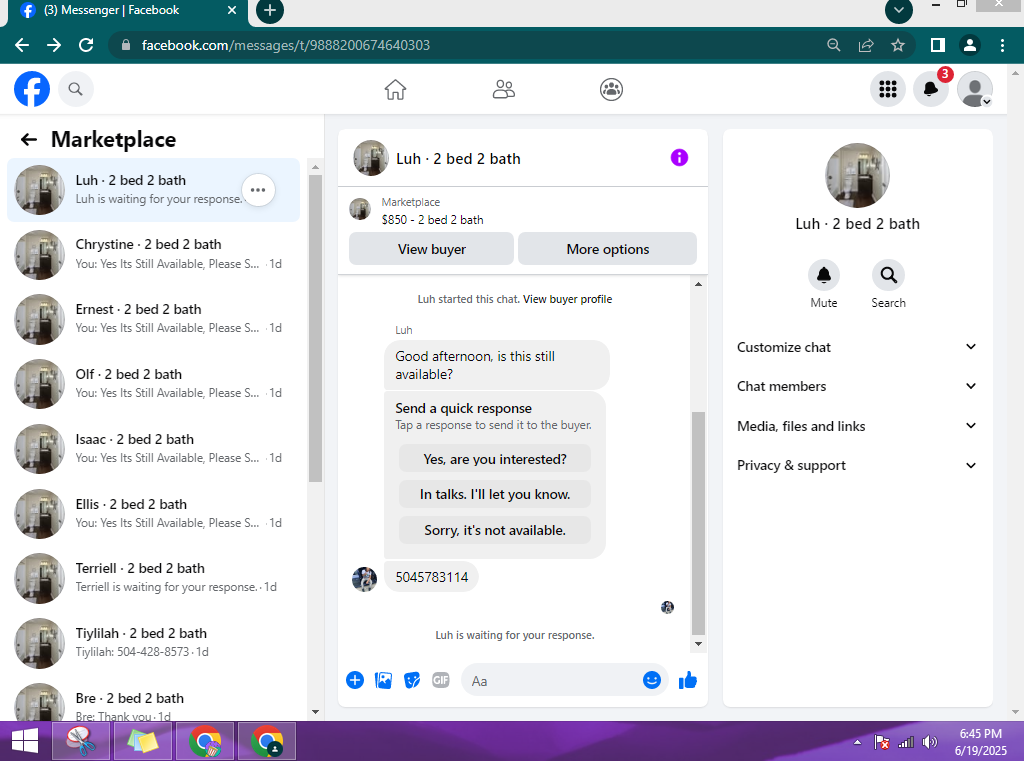Image resolution: width=1024 pixels, height=761 pixels.
Task: Open the Tiylilah · 2 bed 2 bath conversation
Action: pos(153,643)
